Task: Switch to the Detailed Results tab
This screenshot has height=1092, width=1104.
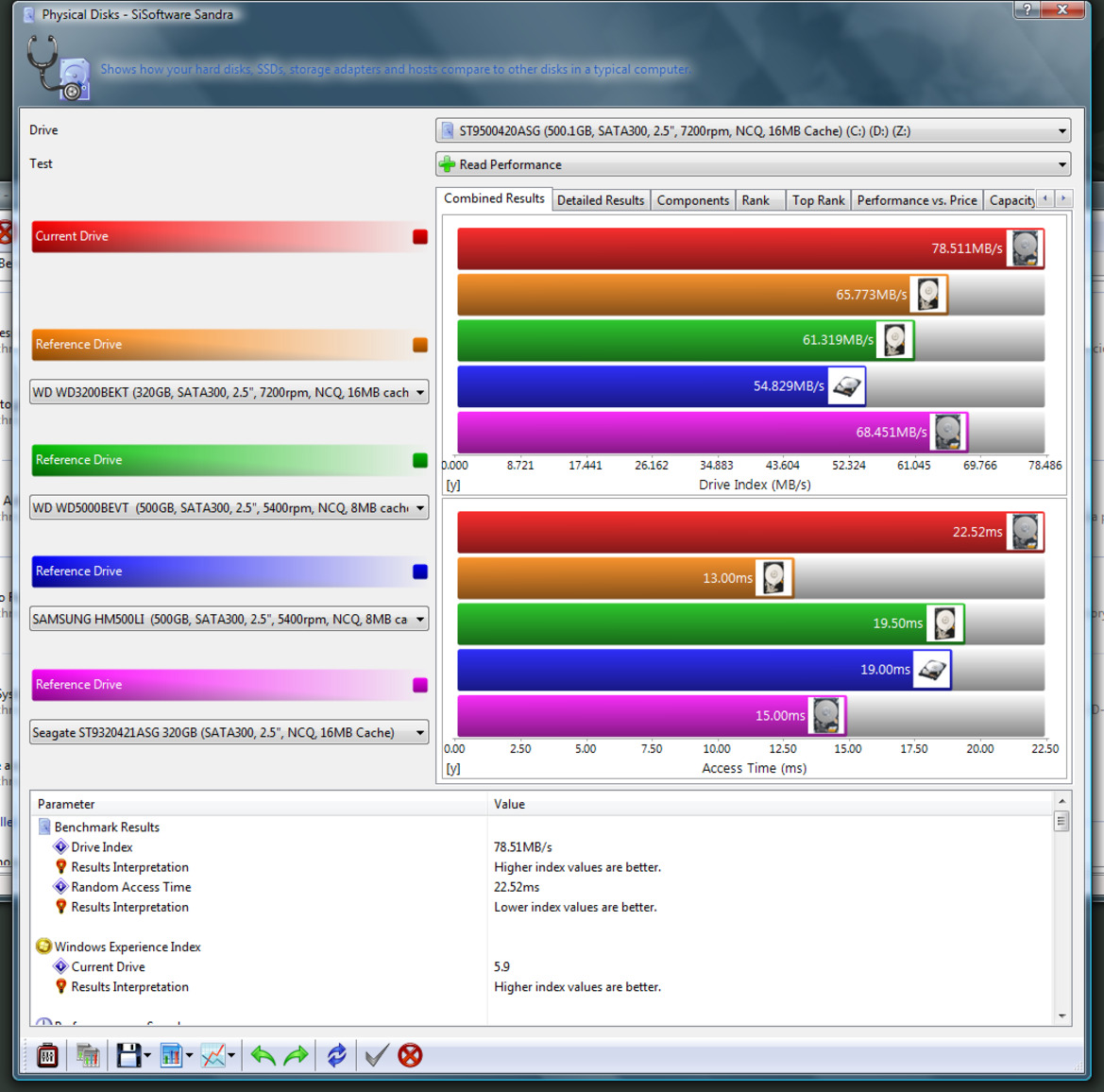Action: tap(601, 200)
